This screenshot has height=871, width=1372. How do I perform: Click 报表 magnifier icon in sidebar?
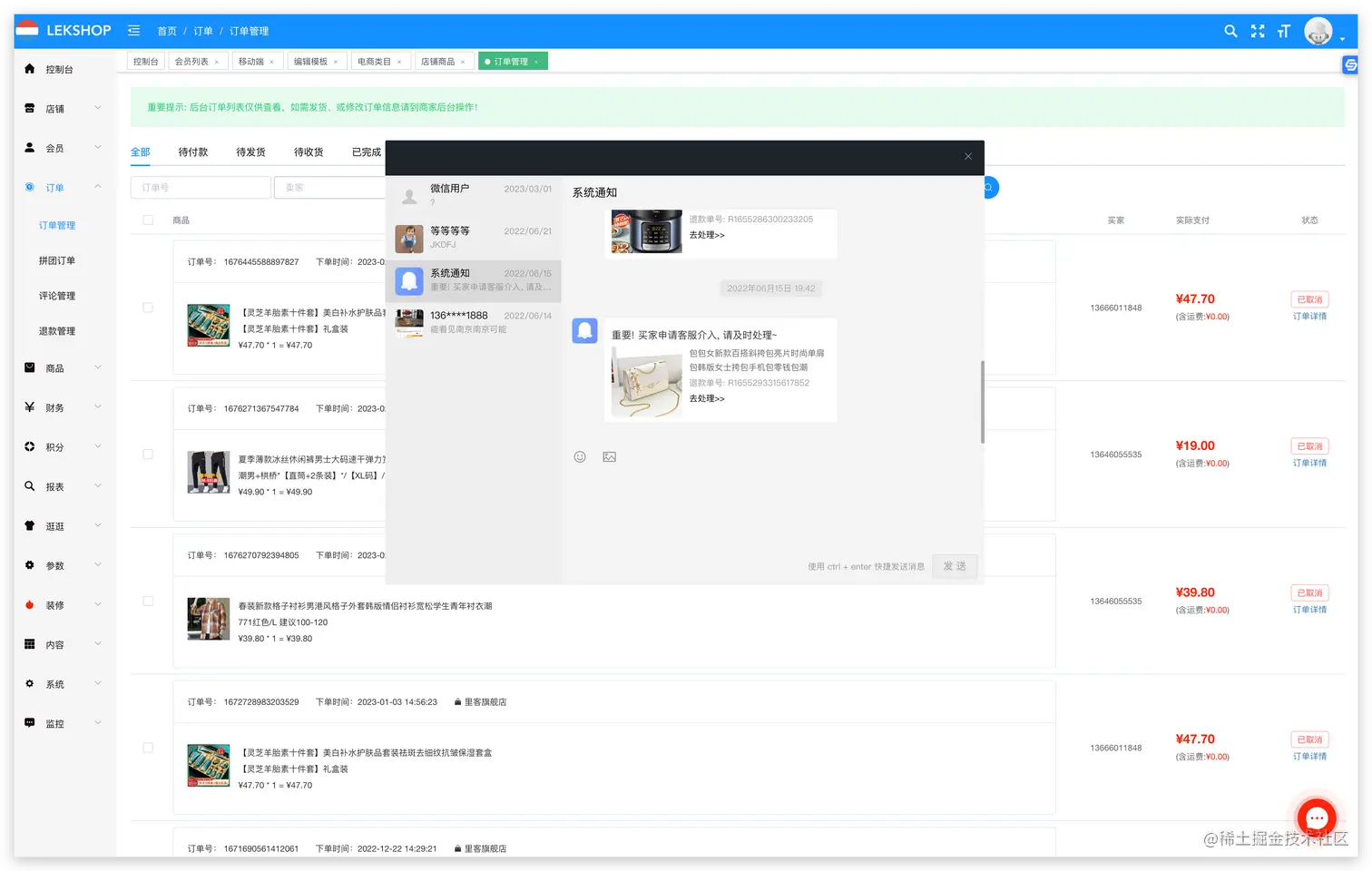(x=29, y=486)
